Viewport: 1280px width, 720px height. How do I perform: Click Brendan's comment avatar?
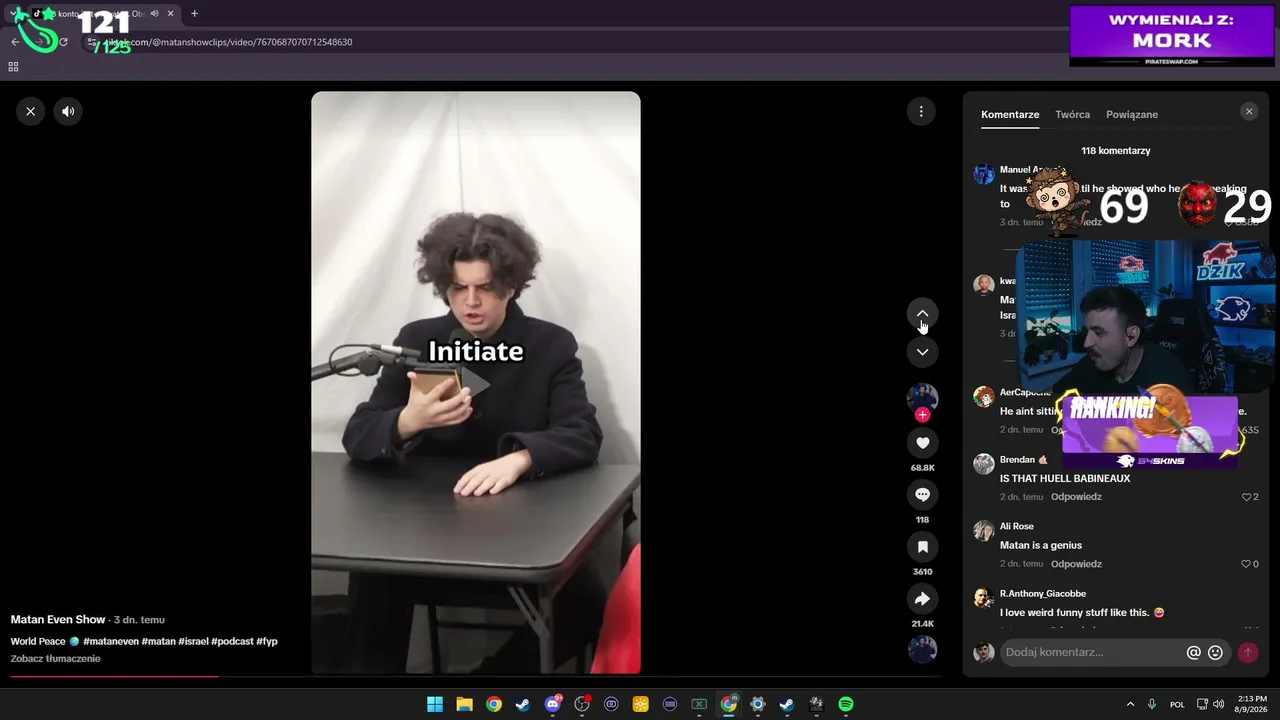[984, 463]
